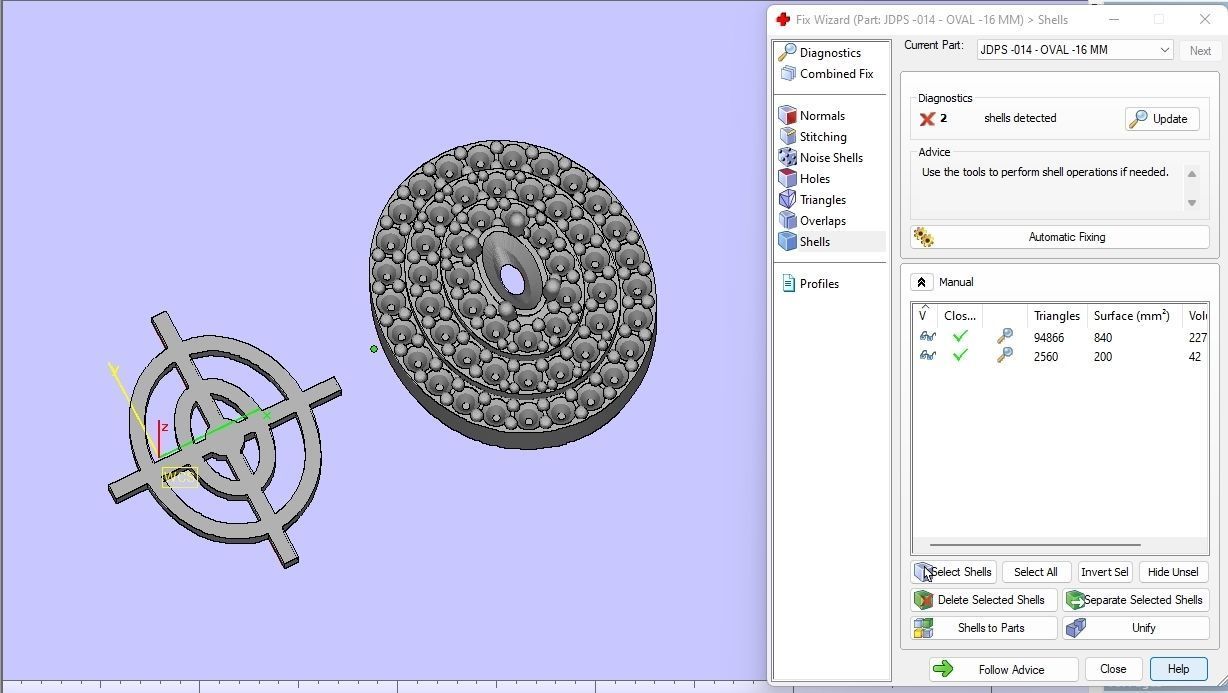Image resolution: width=1228 pixels, height=693 pixels.
Task: Click the closed checkmark of the 94866-triangle shell
Action: tap(960, 337)
